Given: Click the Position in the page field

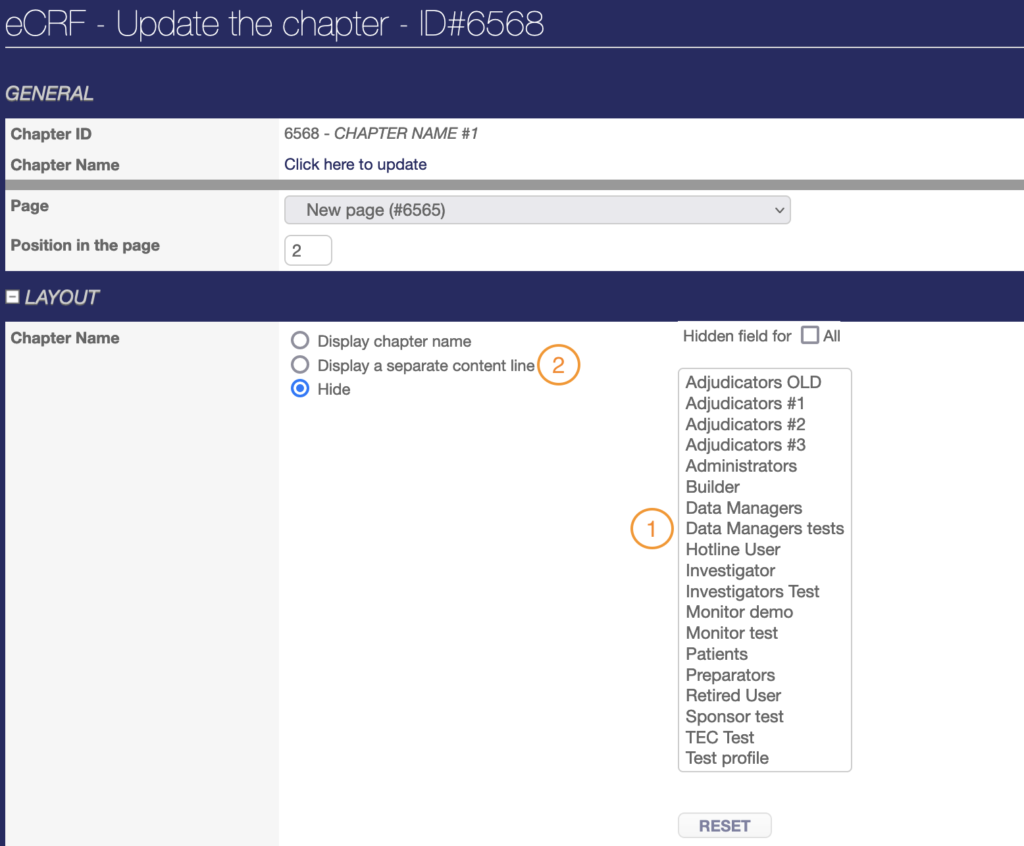Looking at the screenshot, I should pyautogui.click(x=308, y=250).
